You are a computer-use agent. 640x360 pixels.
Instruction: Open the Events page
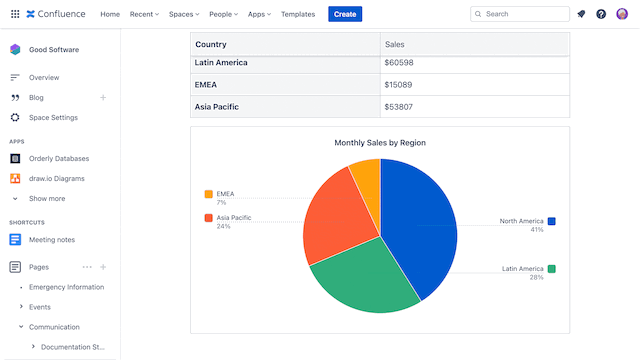point(40,307)
